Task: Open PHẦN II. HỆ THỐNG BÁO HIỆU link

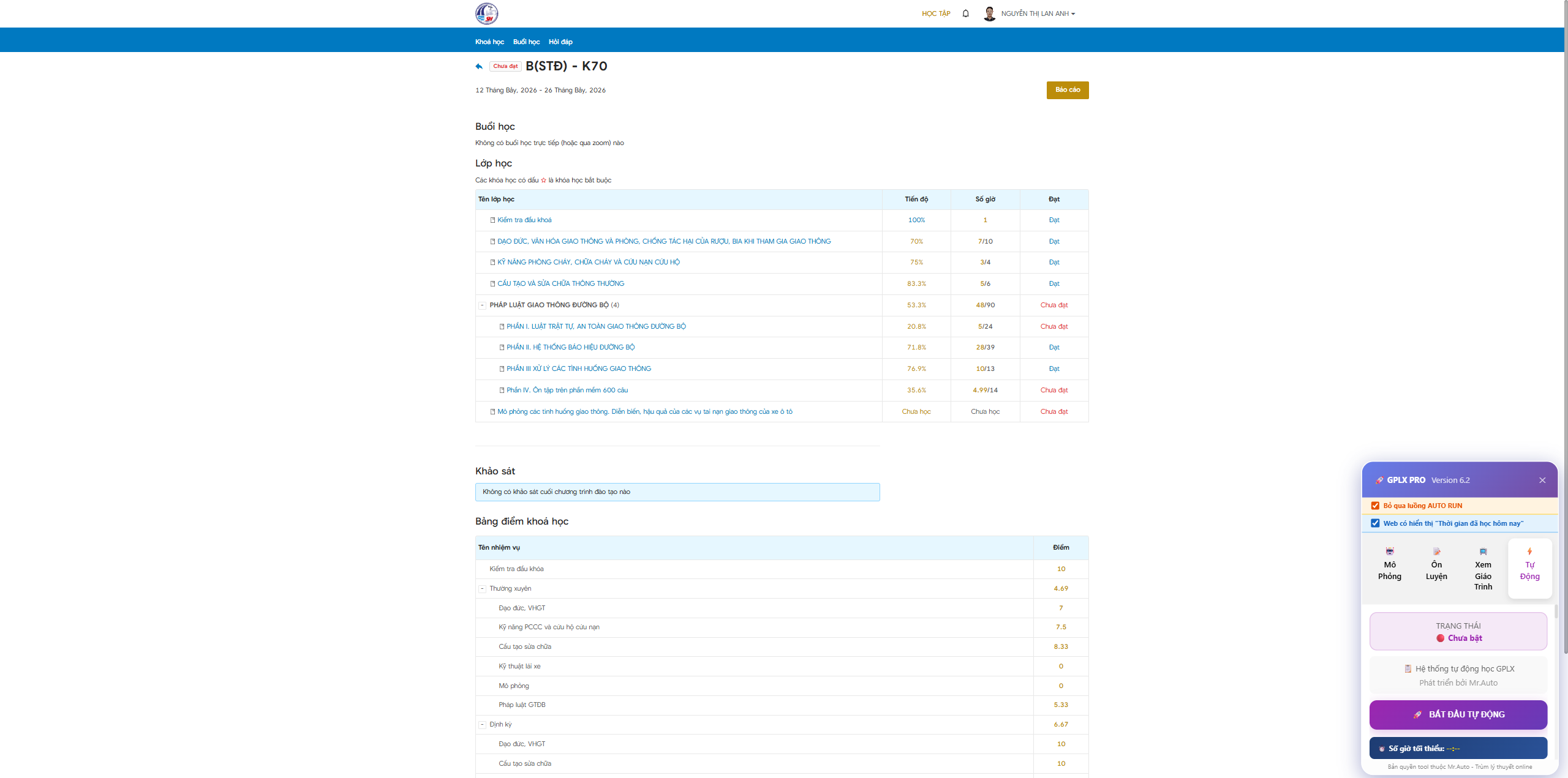Action: 570,347
